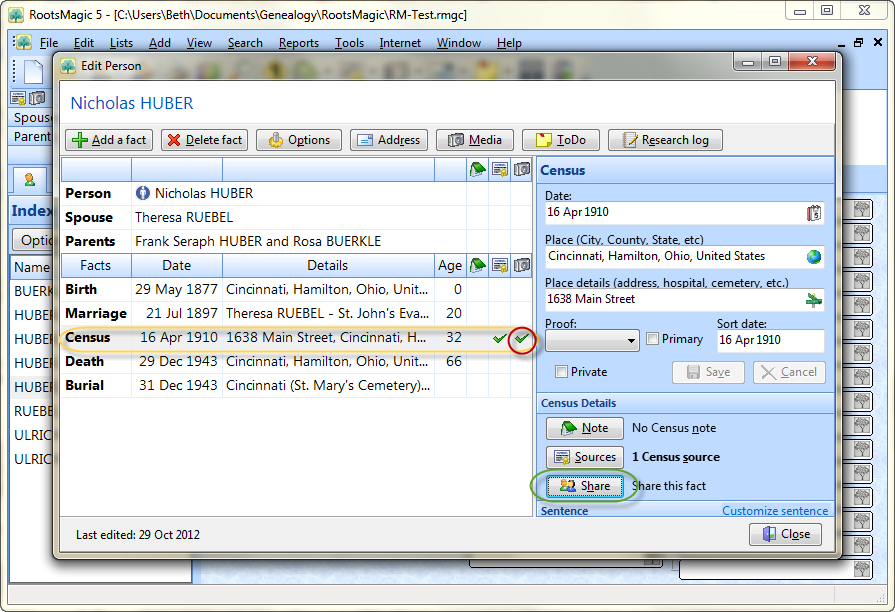Screen dimensions: 895x612
Task: Click the Sort date field
Action: click(x=771, y=341)
